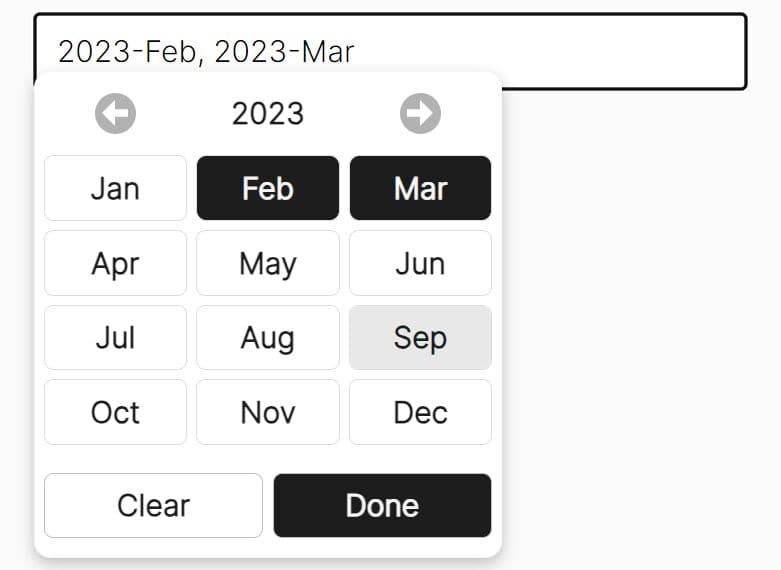Pick October in the month grid
This screenshot has width=781, height=570.
(x=115, y=412)
